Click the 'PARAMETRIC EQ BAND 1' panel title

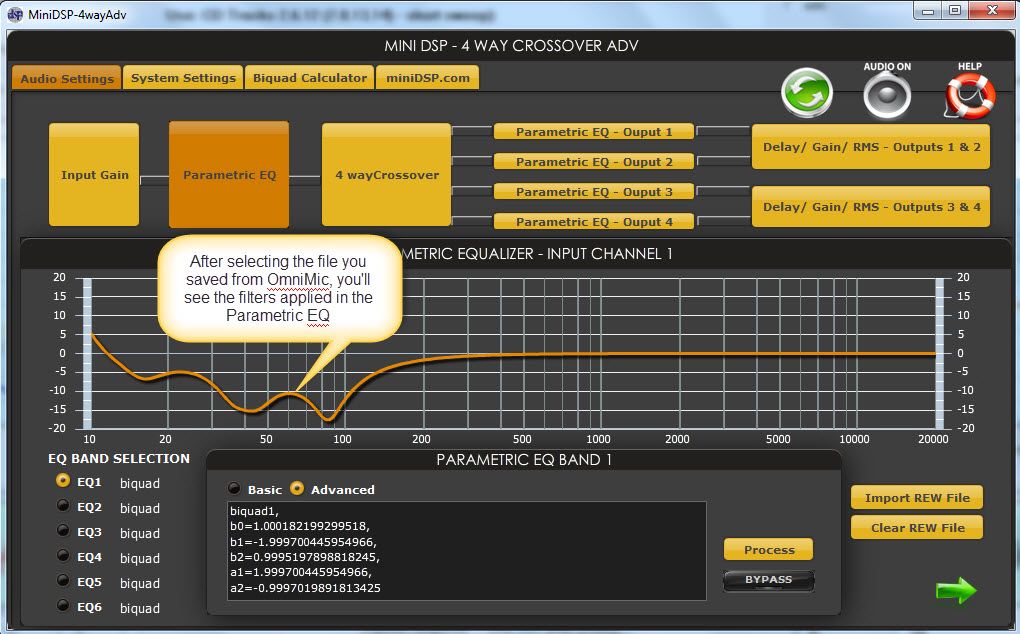[524, 460]
